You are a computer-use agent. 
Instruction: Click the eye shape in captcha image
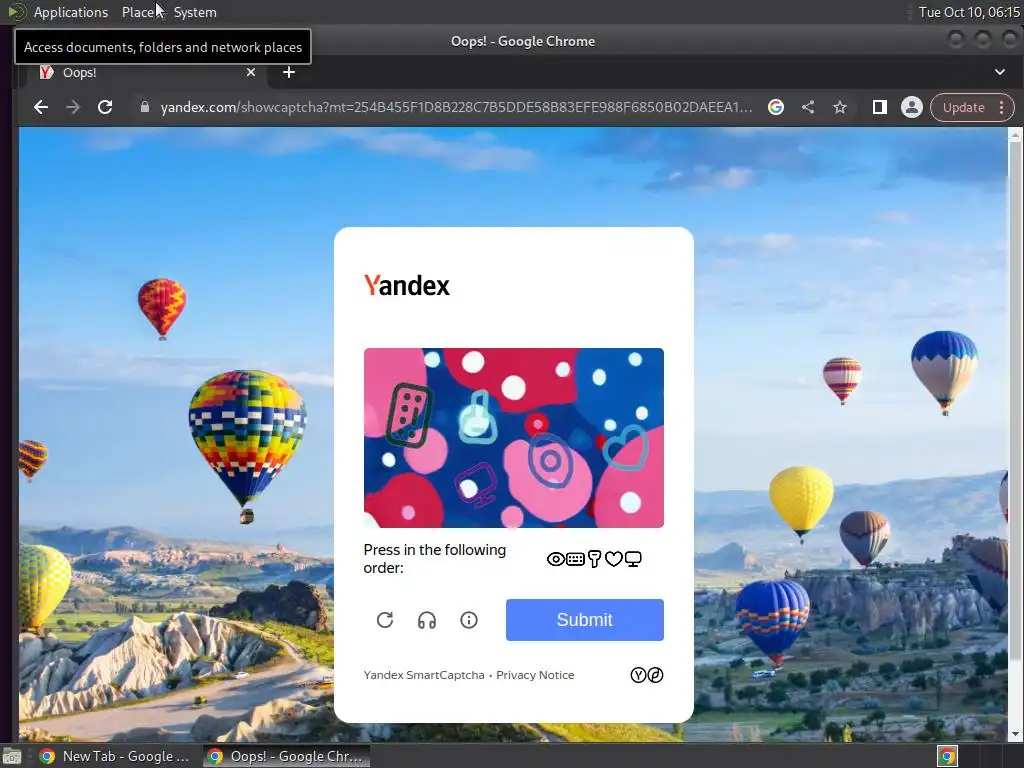coord(551,460)
